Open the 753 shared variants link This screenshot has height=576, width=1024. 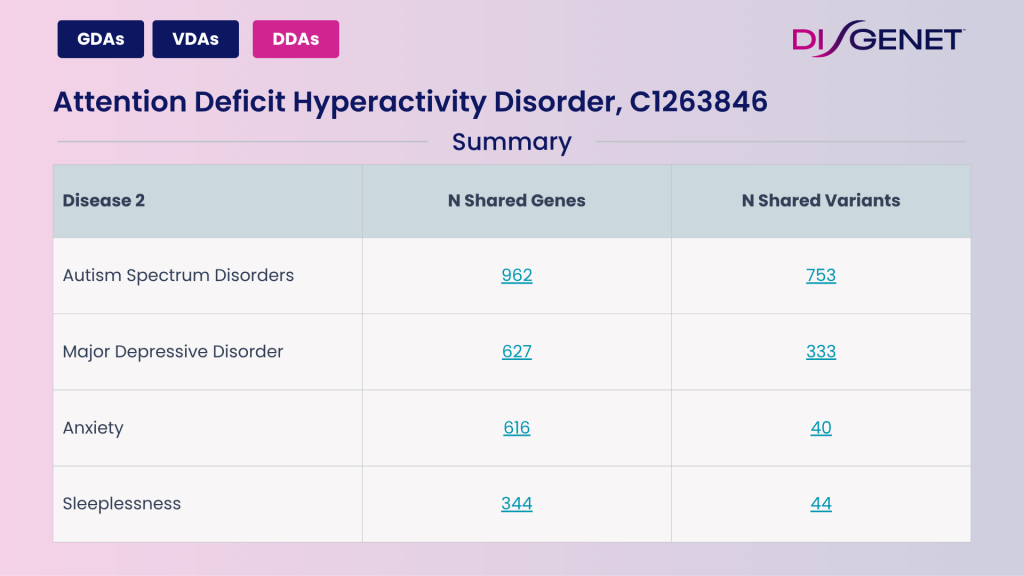click(x=820, y=275)
